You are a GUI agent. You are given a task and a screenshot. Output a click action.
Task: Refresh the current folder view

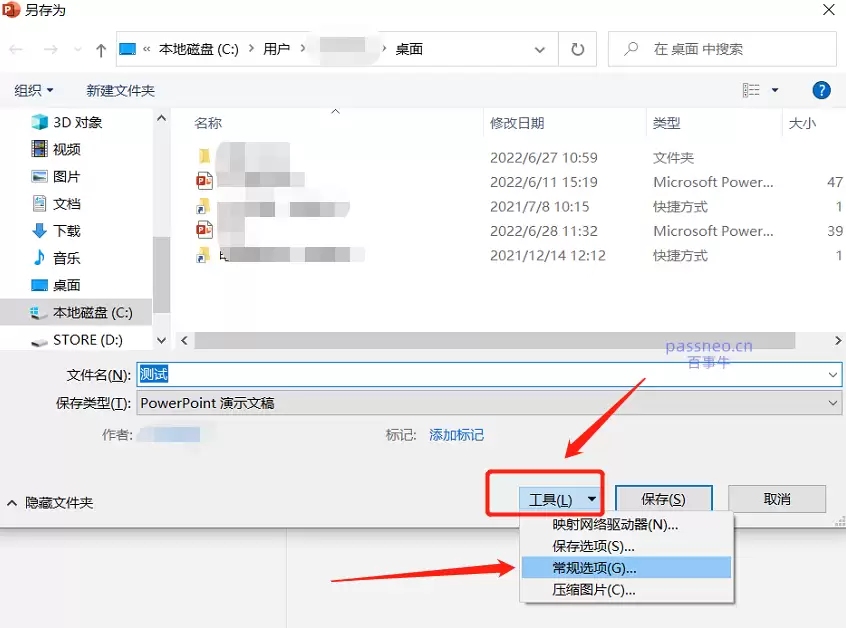pyautogui.click(x=577, y=48)
